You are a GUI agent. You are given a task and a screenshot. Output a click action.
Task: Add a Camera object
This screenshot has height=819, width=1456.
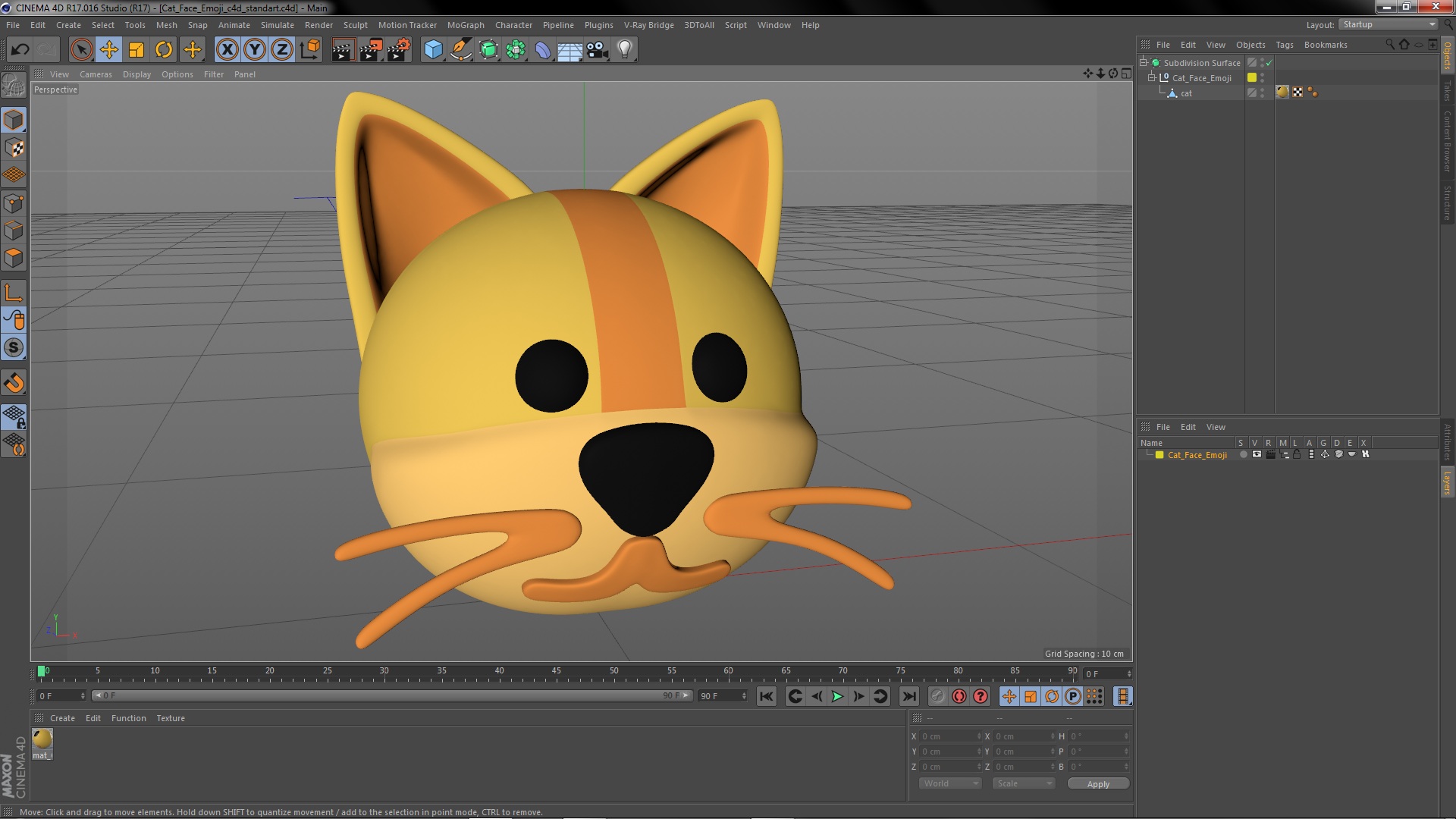click(x=598, y=50)
